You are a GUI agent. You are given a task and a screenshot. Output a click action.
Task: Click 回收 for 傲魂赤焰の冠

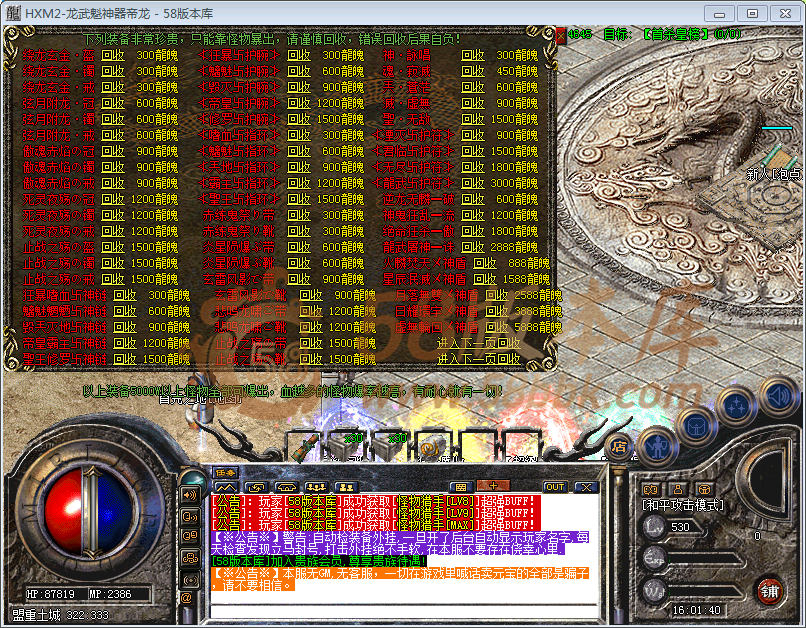pyautogui.click(x=113, y=151)
